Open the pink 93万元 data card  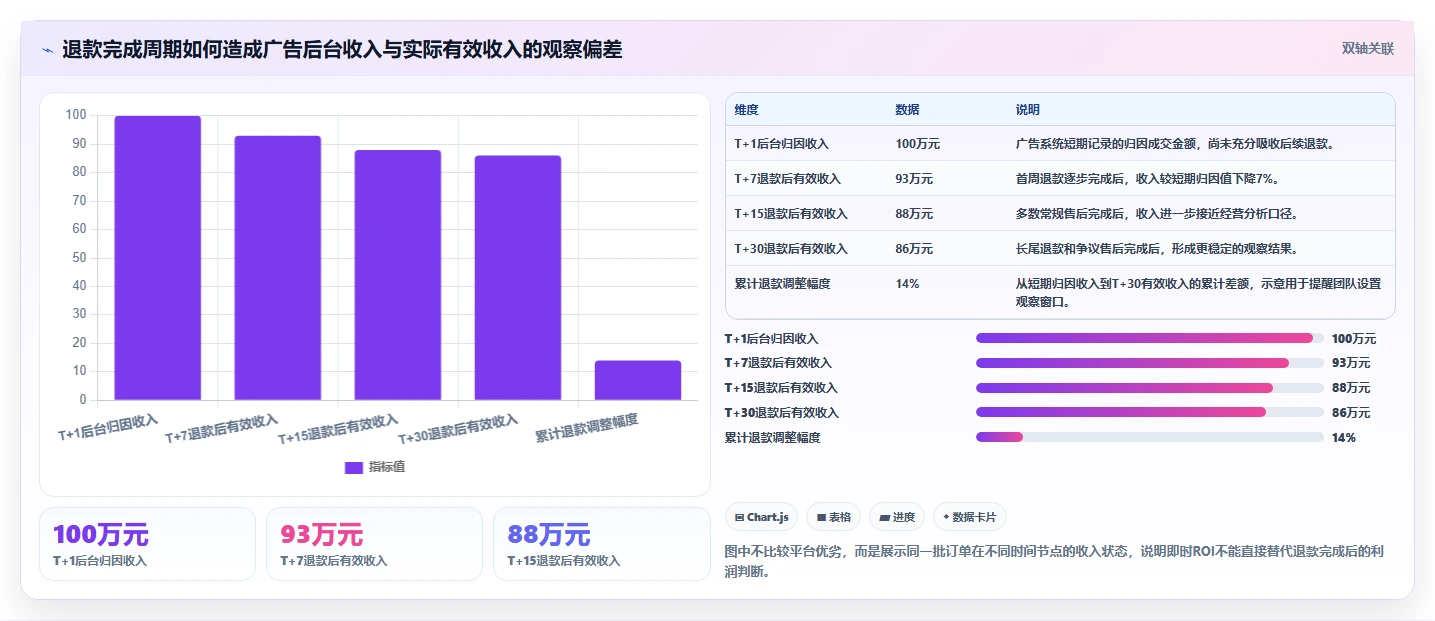(375, 544)
